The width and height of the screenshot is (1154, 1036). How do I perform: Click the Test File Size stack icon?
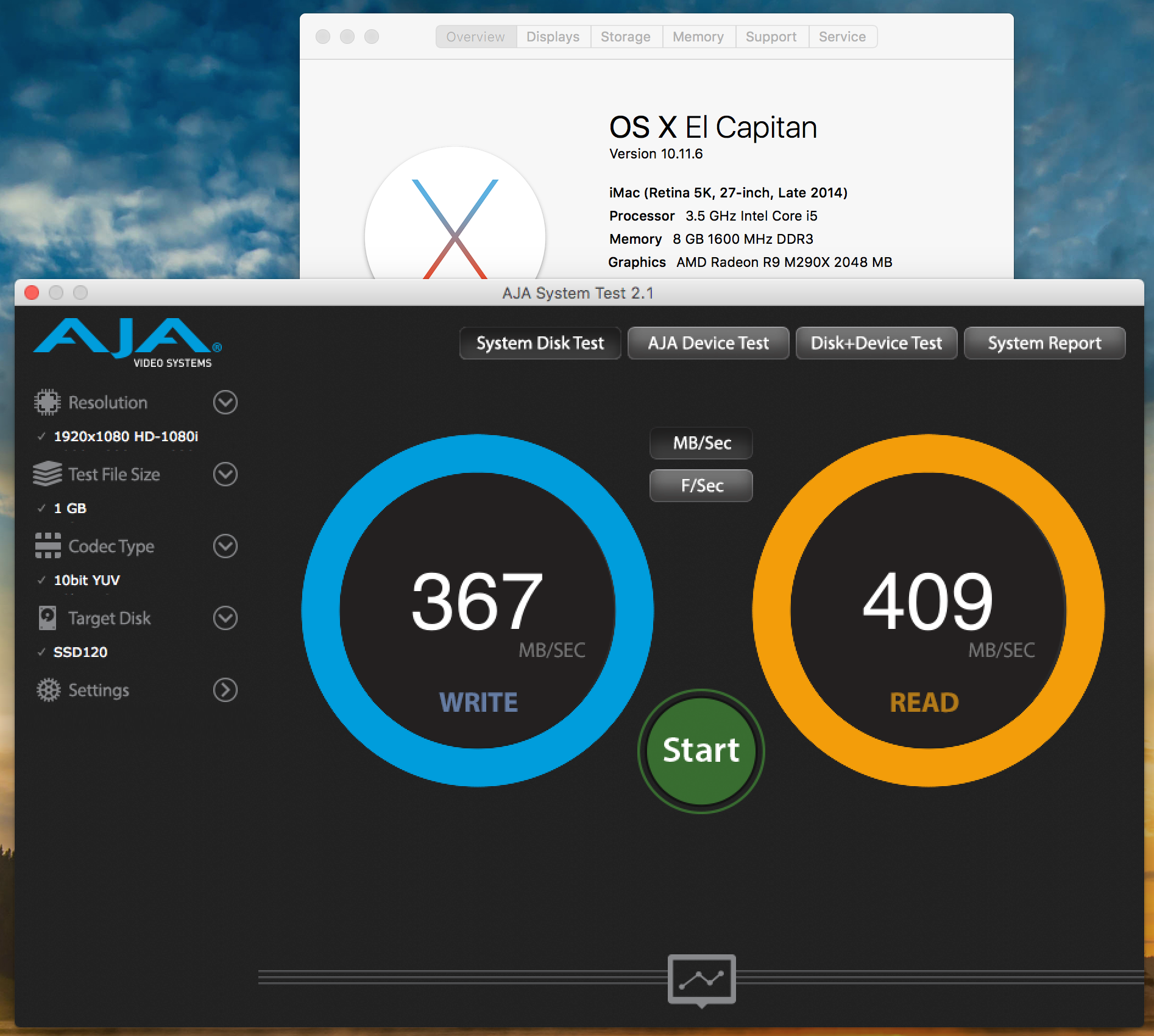tap(48, 474)
